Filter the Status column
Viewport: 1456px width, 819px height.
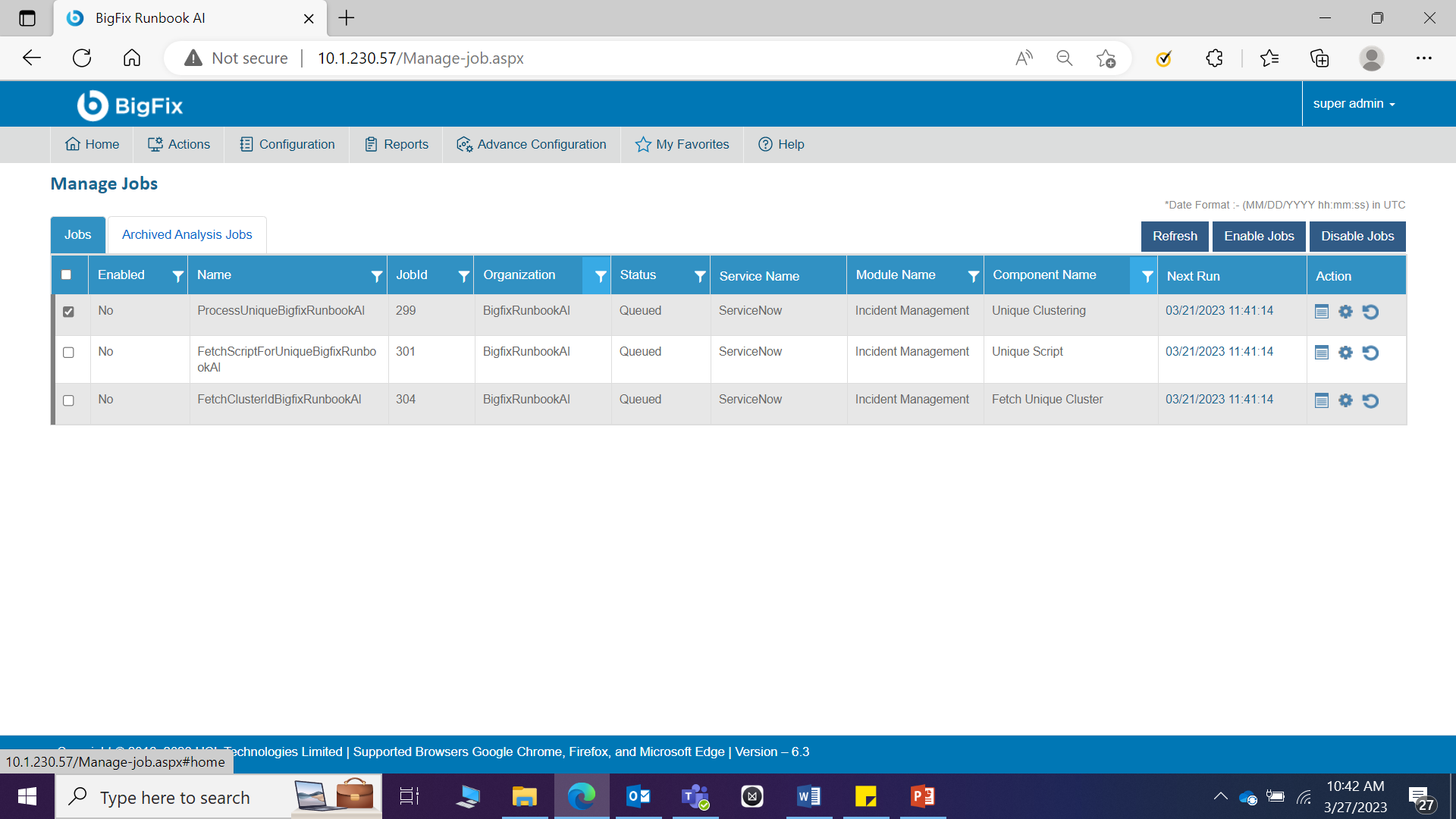point(700,277)
